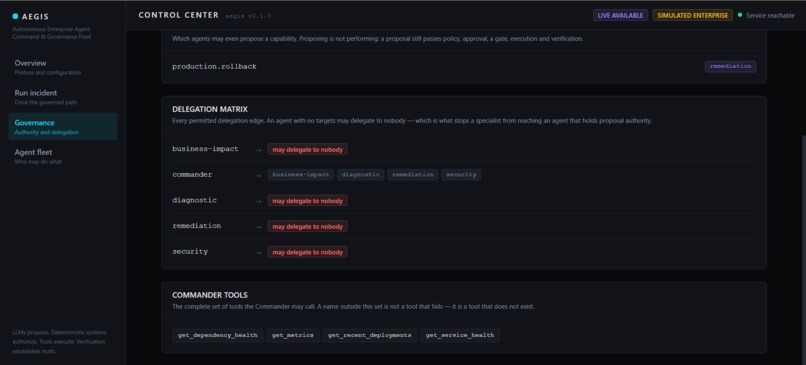806x365 pixels.
Task: Open the Overview section
Action: [63, 67]
